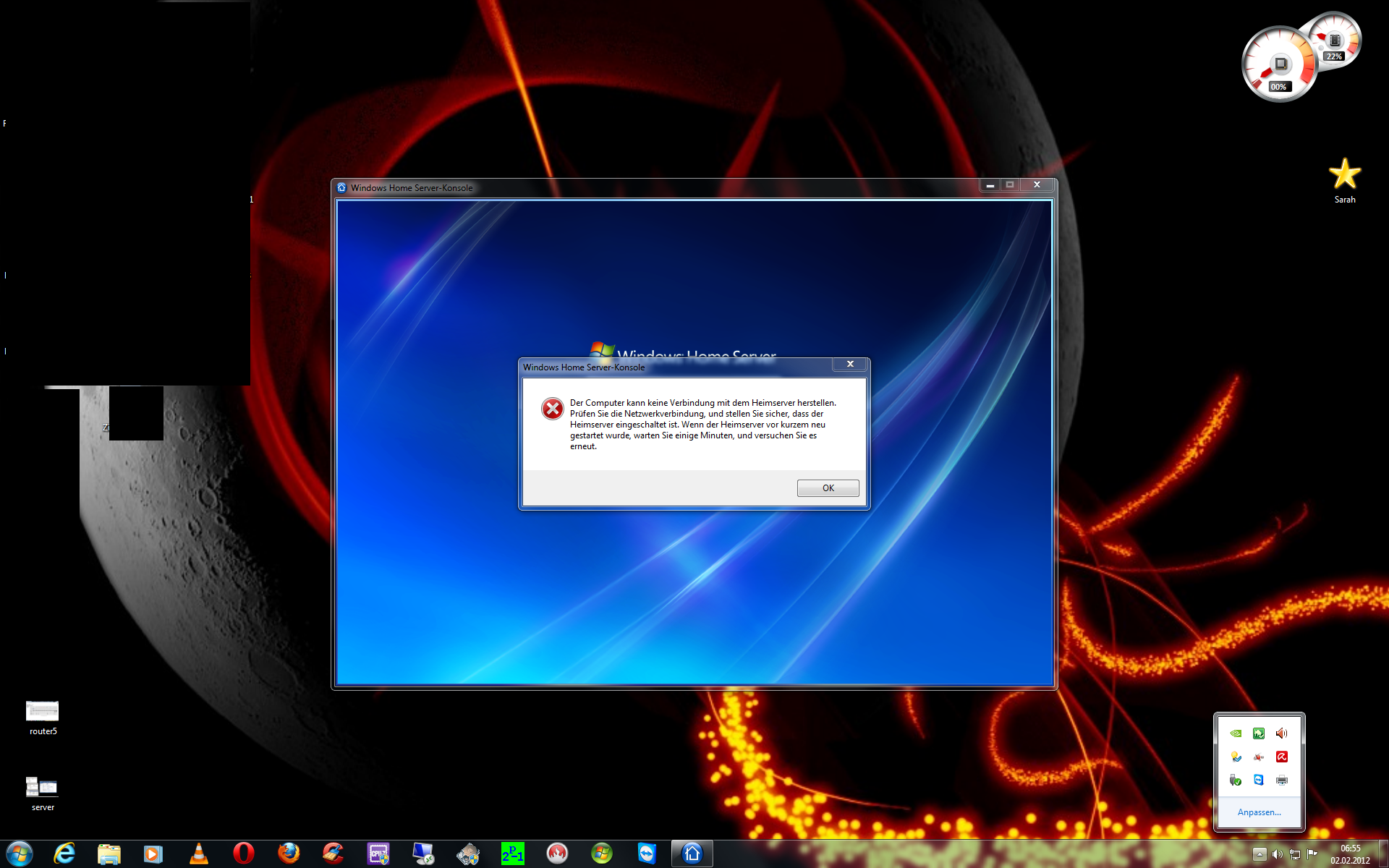Click OK in the connection error dialog

828,488
